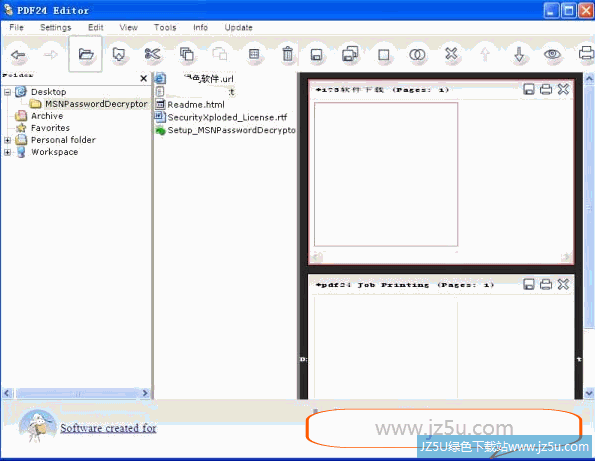Open the Info menu
This screenshot has height=461, width=595.
tap(200, 27)
